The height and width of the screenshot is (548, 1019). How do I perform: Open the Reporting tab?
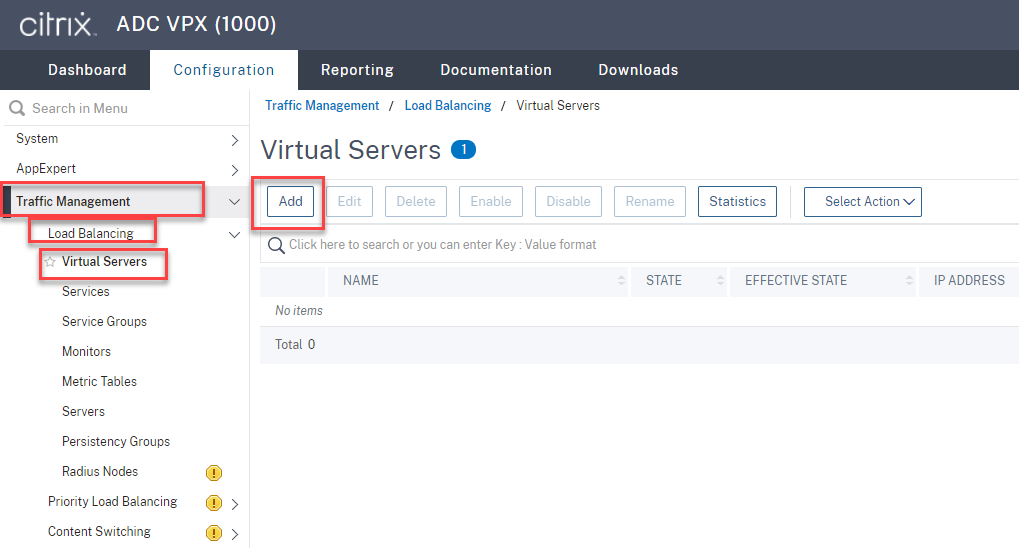[x=357, y=70]
